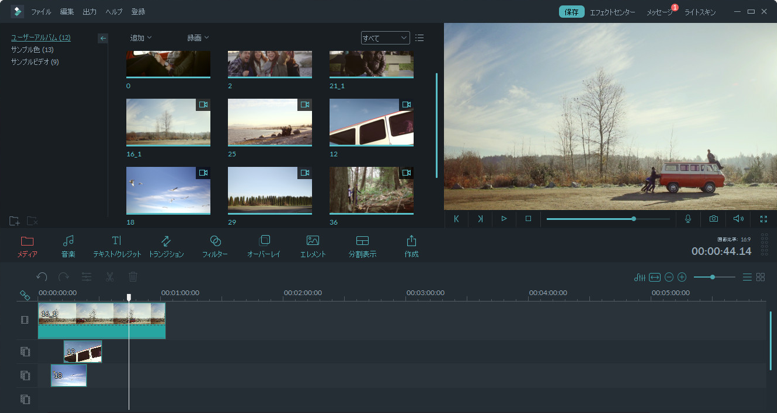Take a snapshot with camera icon
Screen dimensions: 777x413
pos(713,219)
